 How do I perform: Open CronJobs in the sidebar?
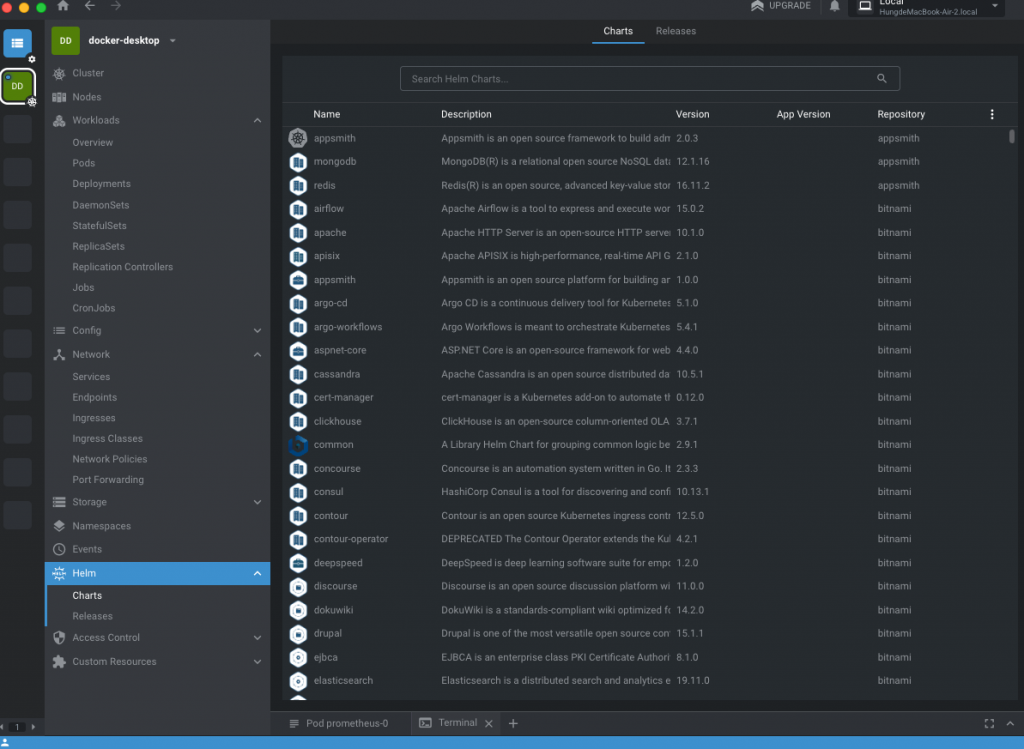pos(93,308)
